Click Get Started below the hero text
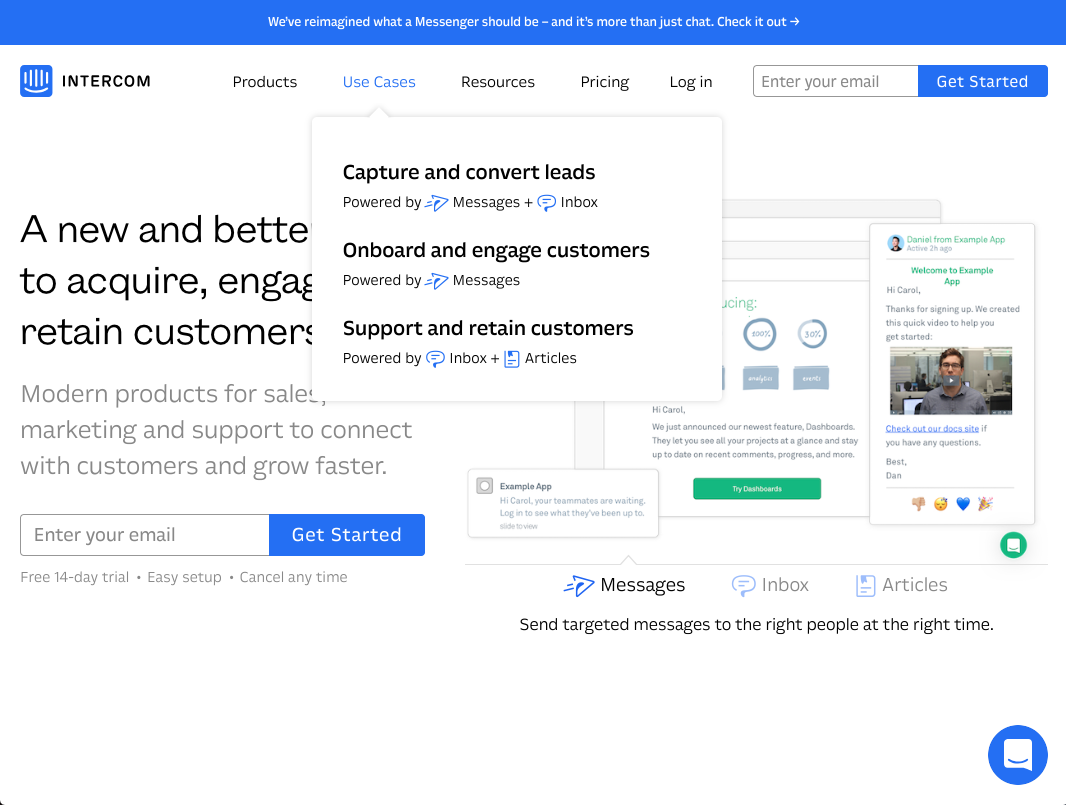1066x805 pixels. (347, 535)
